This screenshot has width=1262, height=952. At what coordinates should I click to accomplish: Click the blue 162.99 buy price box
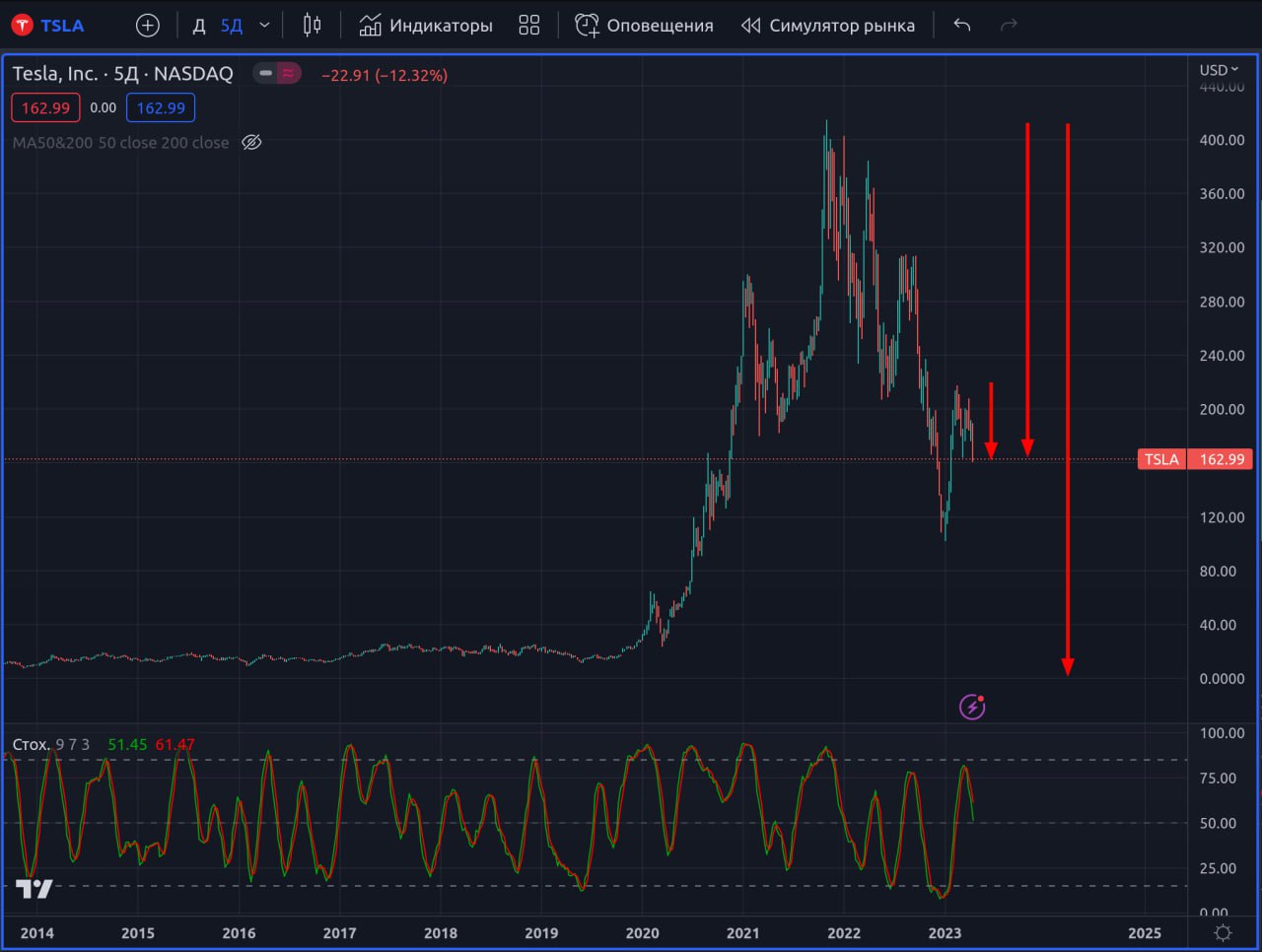click(161, 108)
